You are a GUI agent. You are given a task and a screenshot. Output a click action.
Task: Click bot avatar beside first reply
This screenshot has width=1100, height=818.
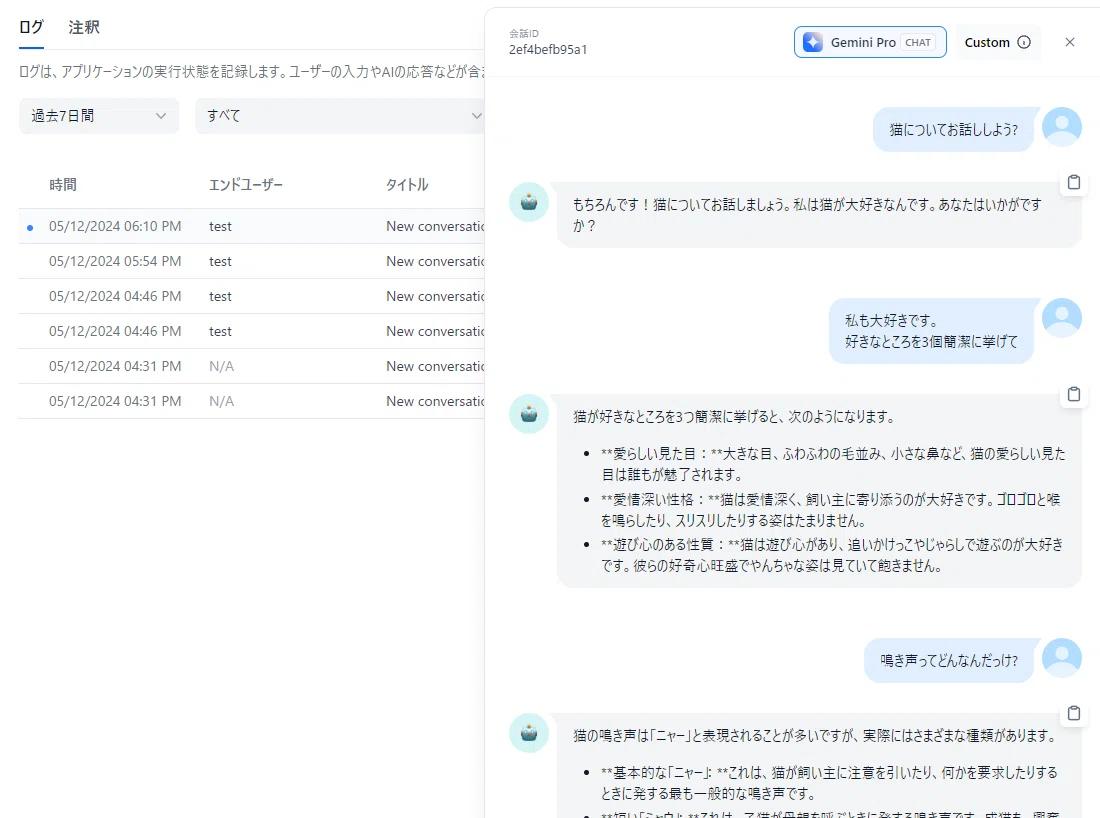click(529, 202)
